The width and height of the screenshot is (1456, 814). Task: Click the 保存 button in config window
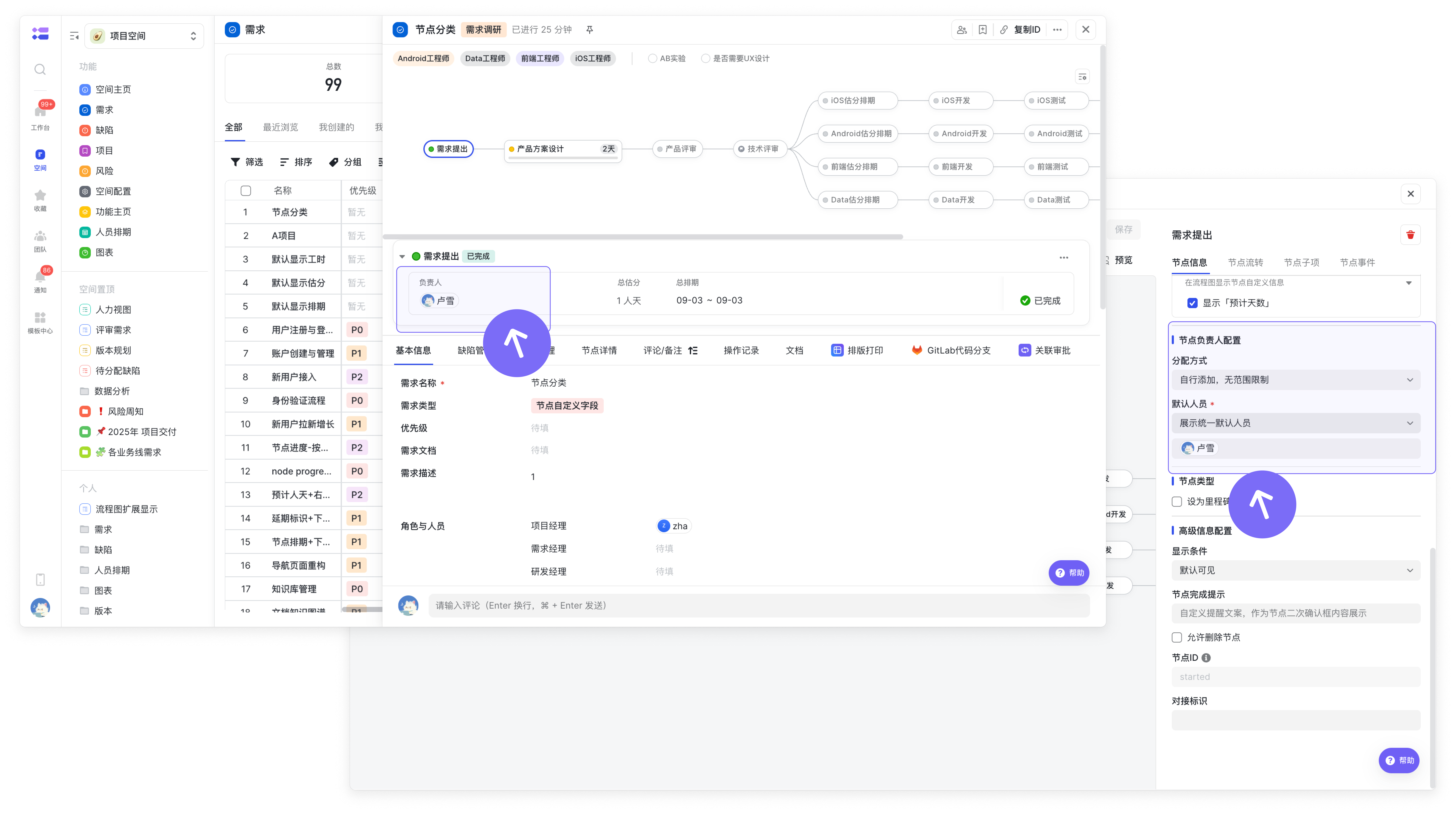[x=1123, y=230]
